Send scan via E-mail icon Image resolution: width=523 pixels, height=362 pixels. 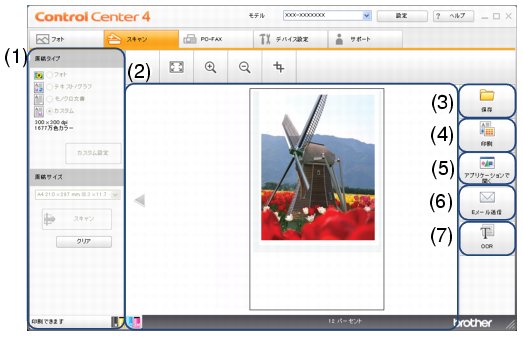tap(487, 203)
